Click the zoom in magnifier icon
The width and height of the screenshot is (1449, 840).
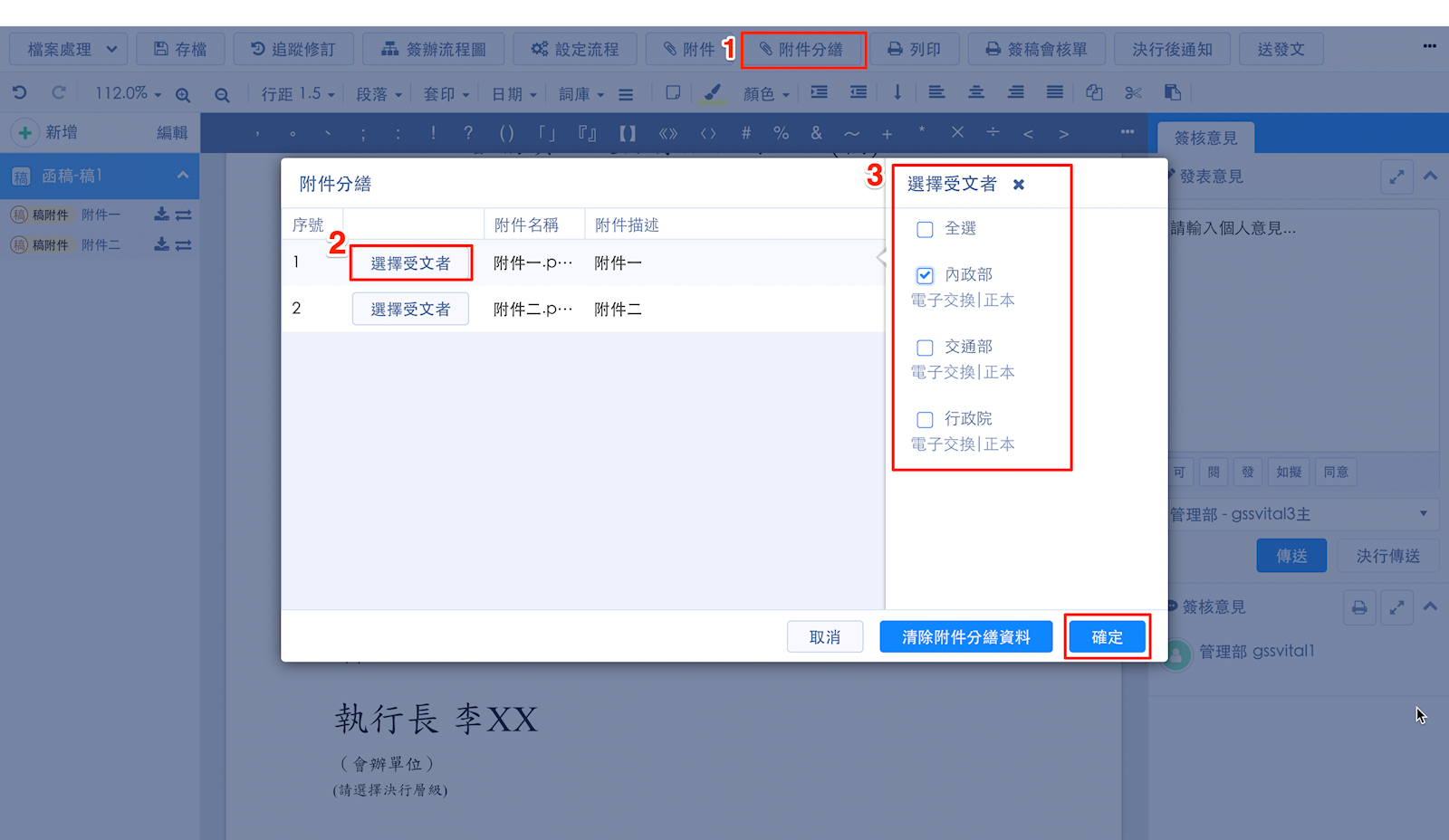click(x=183, y=94)
